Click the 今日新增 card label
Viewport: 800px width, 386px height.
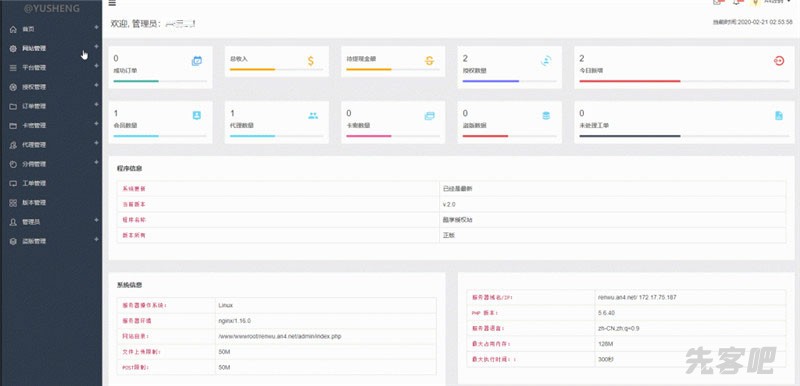(591, 70)
